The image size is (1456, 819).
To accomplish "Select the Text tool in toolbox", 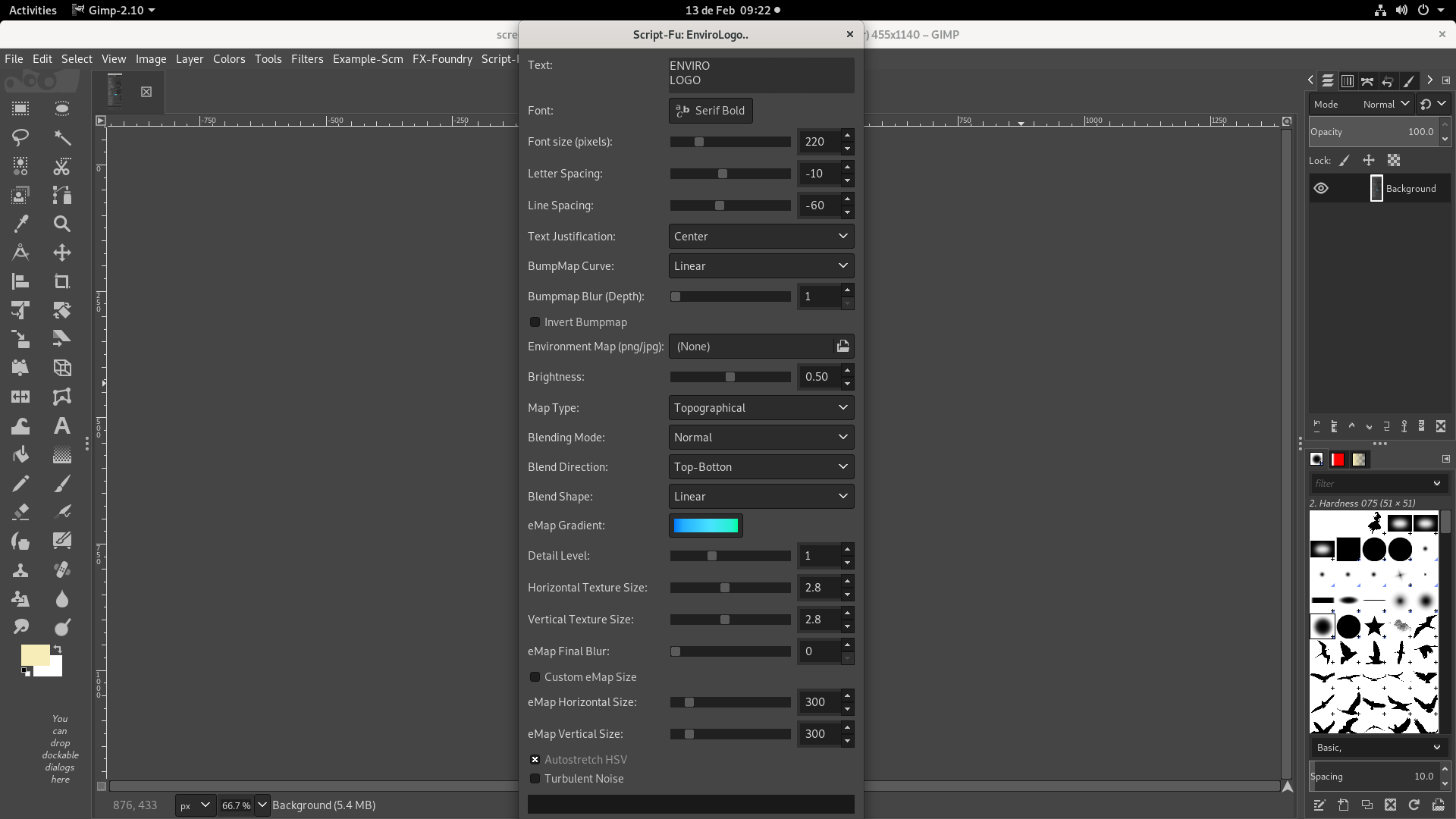I will tap(61, 425).
